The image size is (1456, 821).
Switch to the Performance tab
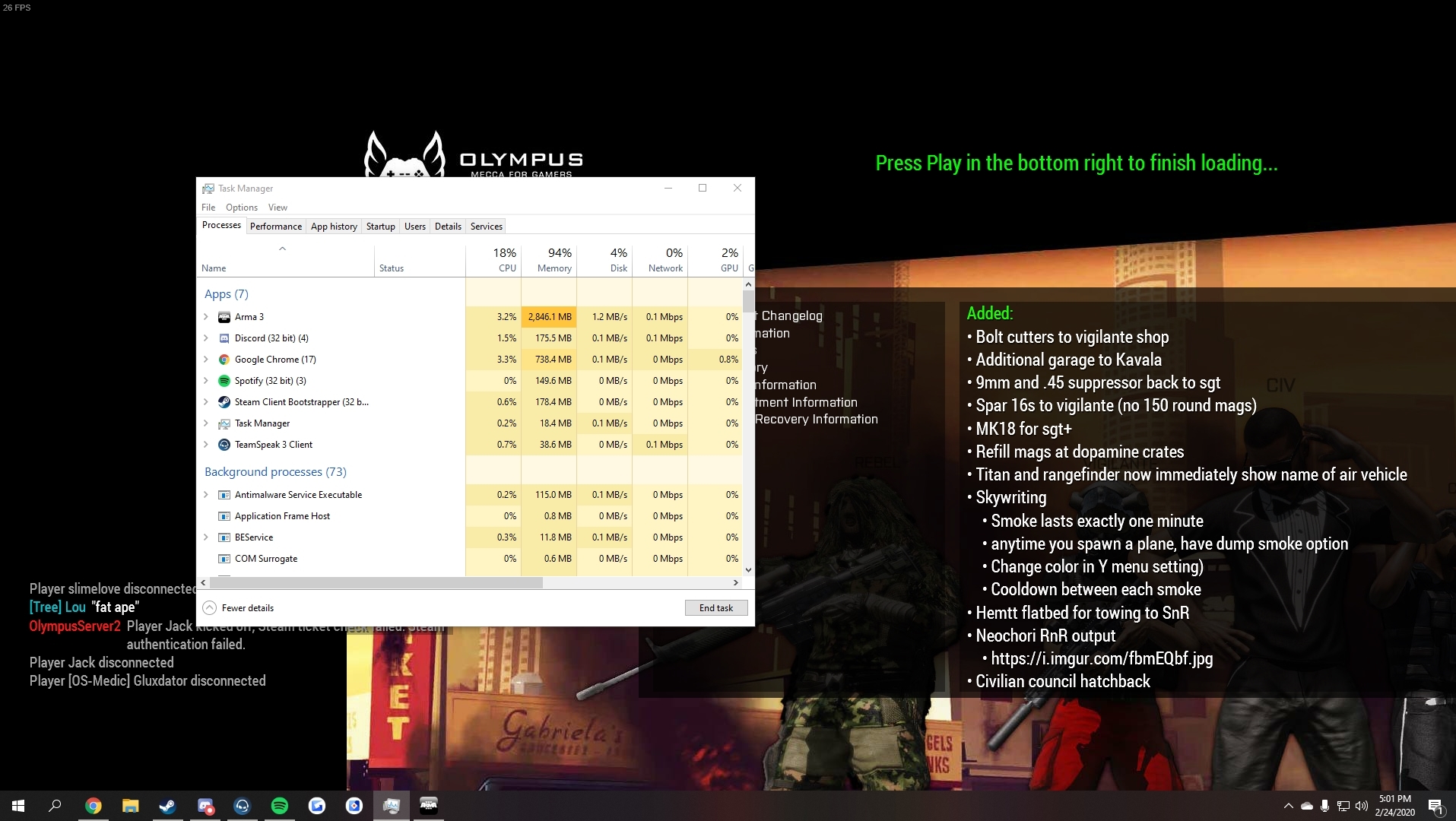[x=276, y=227]
